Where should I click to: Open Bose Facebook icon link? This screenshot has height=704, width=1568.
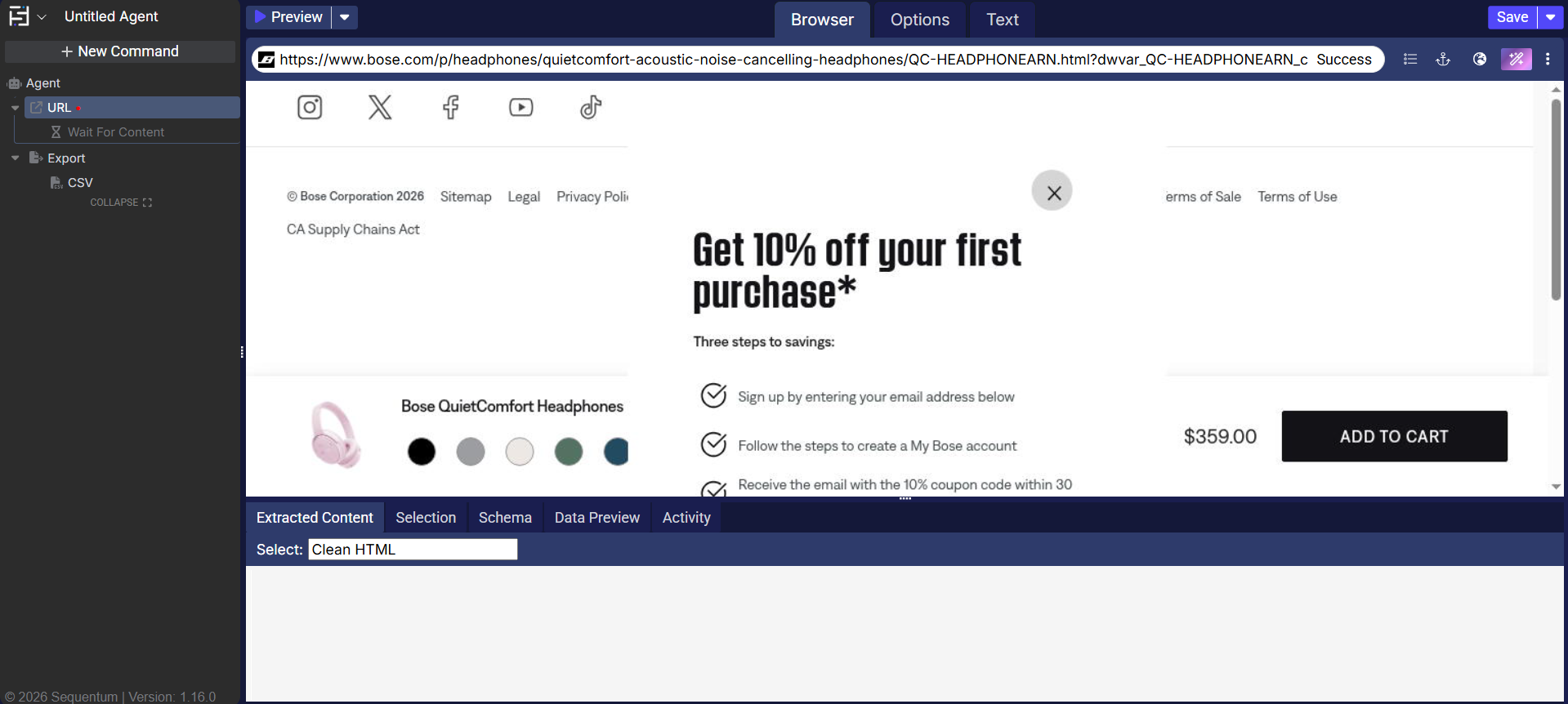point(451,107)
